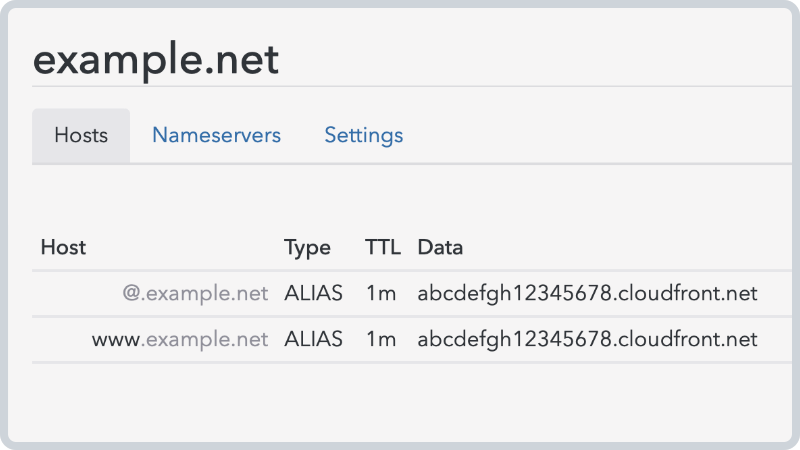Click cloudfront.net data for @.example.net record
The width and height of the screenshot is (800, 450).
(587, 293)
